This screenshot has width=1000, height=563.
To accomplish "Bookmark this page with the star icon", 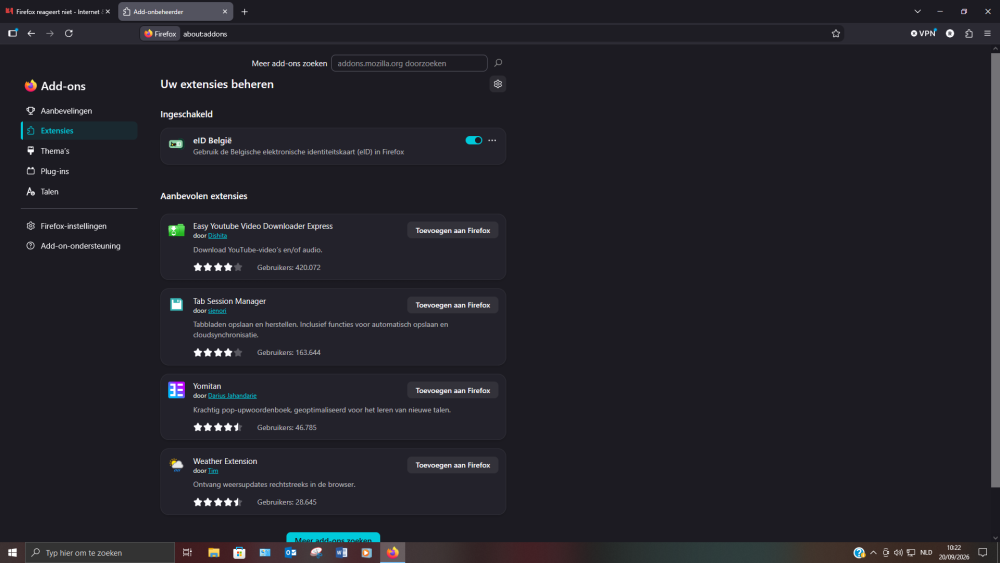I will [835, 34].
